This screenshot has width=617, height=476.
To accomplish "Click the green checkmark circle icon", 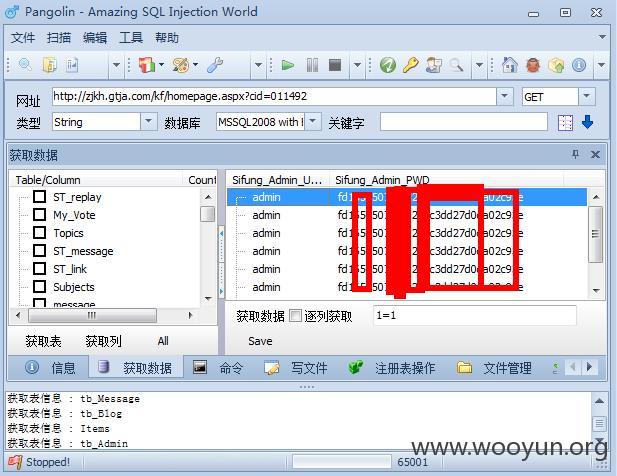I will [x=388, y=65].
